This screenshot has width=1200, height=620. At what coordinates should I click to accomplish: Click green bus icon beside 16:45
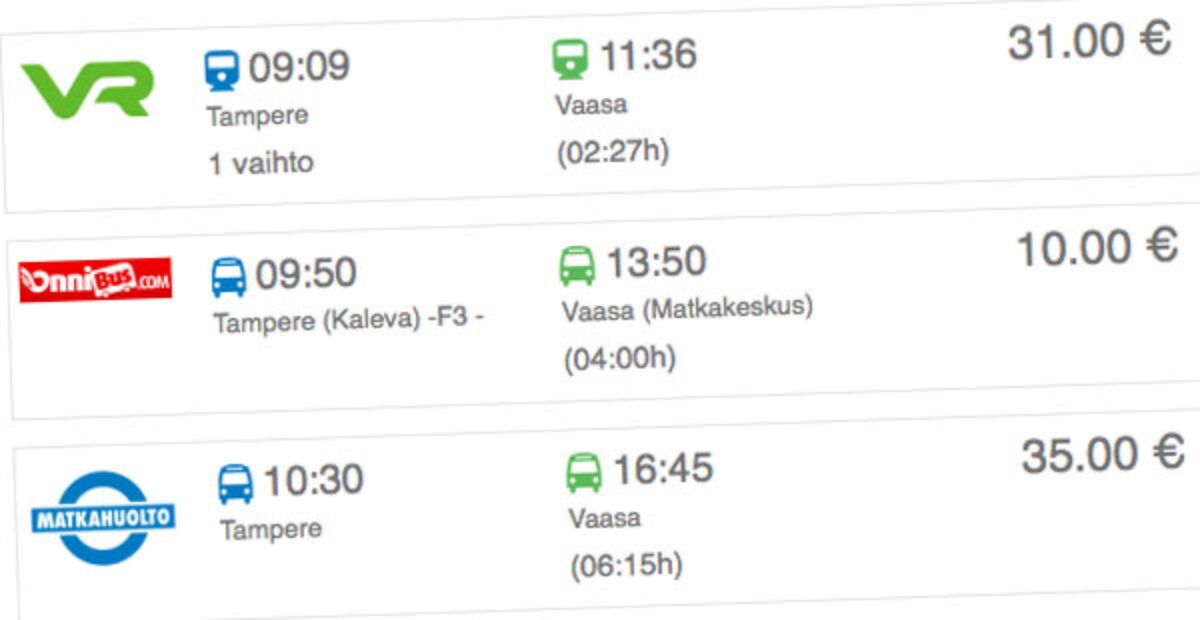point(584,472)
